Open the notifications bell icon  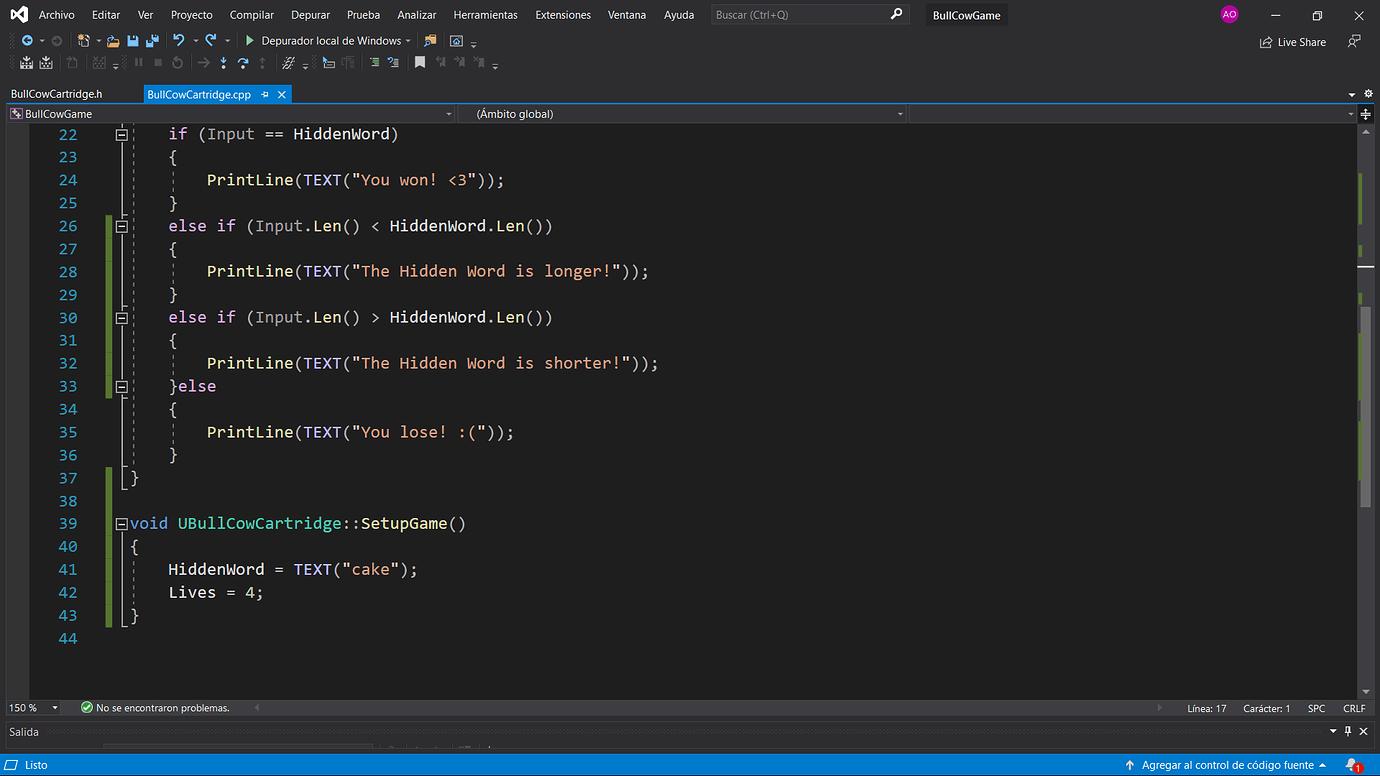click(x=1352, y=765)
